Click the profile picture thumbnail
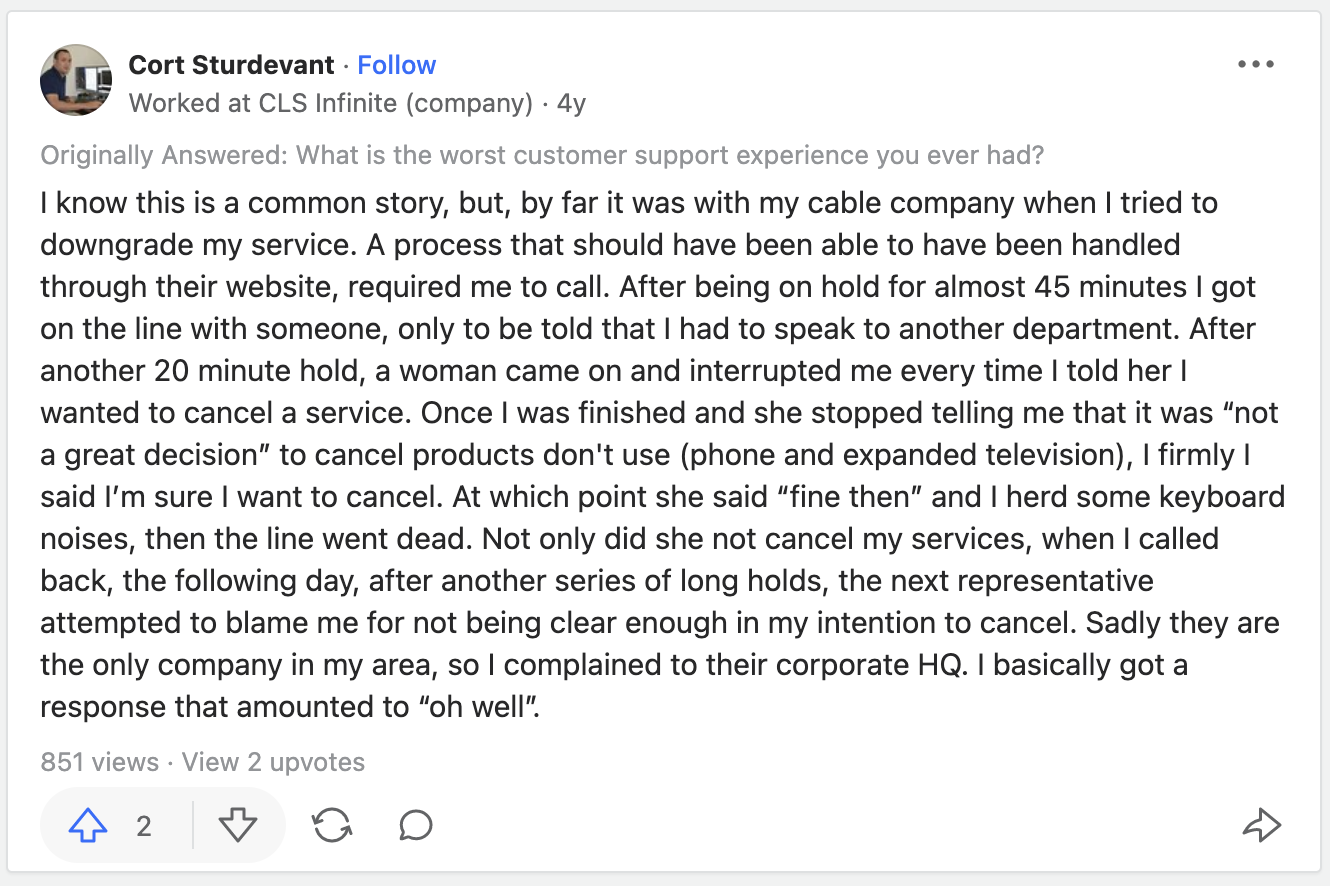1330x886 pixels. coord(75,80)
